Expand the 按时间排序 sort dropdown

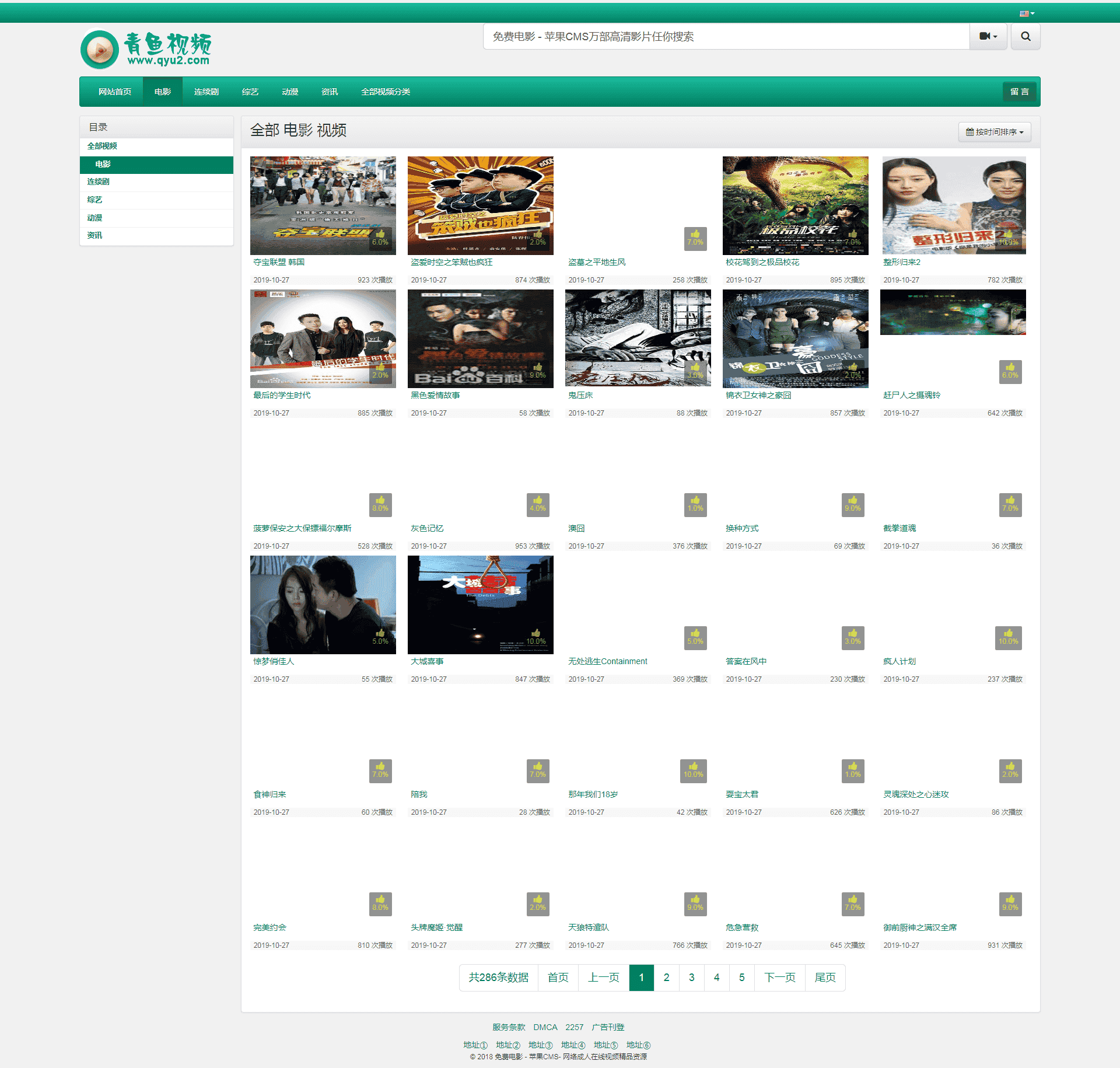click(994, 132)
